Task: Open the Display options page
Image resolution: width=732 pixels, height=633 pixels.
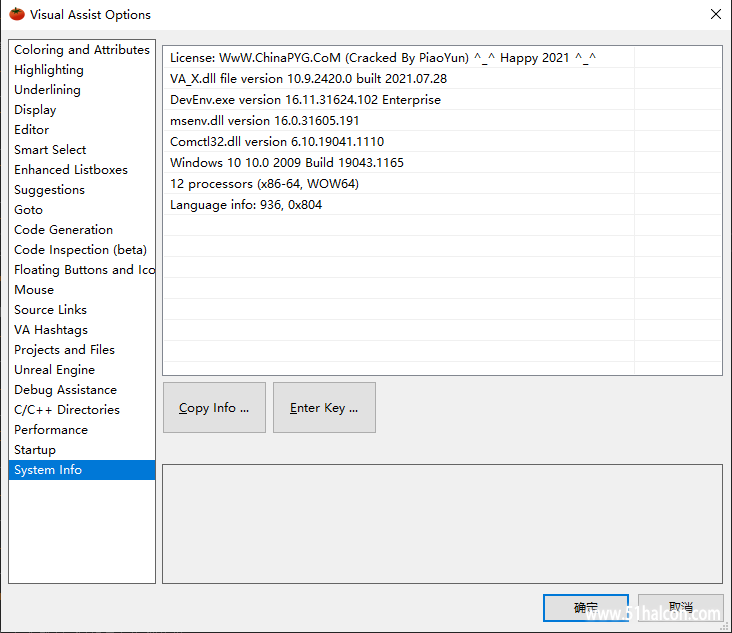Action: pyautogui.click(x=82, y=110)
